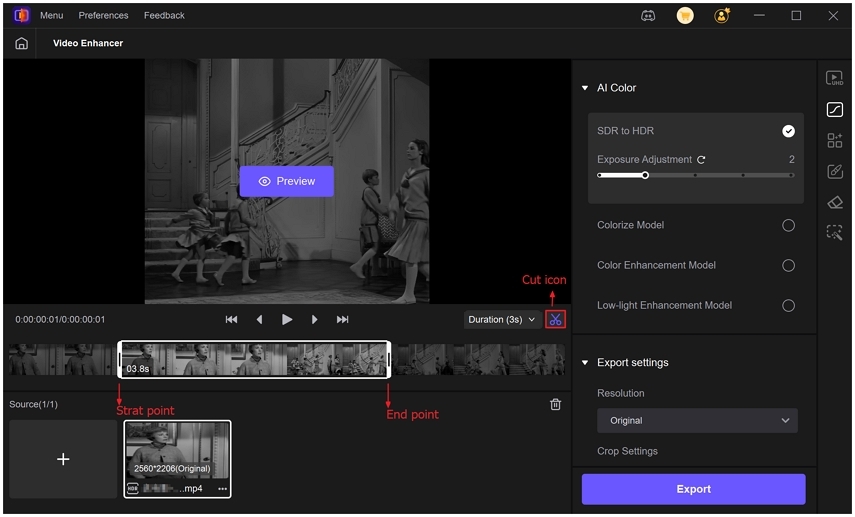Open the edit pencil sidebar icon
Image resolution: width=855 pixels, height=517 pixels.
[x=834, y=172]
